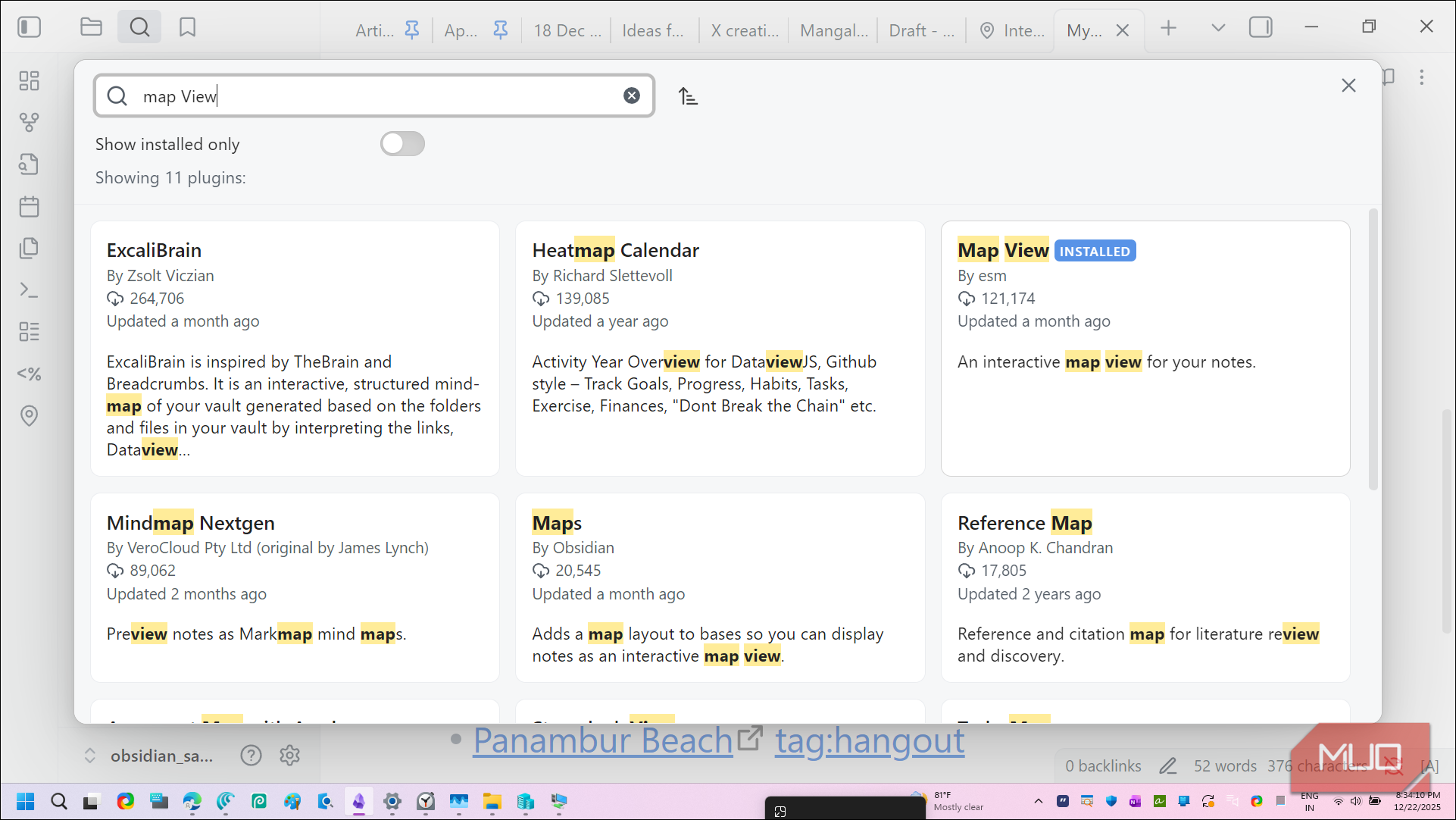Switch to the Inte... map tab
Image resolution: width=1456 pixels, height=820 pixels.
tap(1011, 30)
